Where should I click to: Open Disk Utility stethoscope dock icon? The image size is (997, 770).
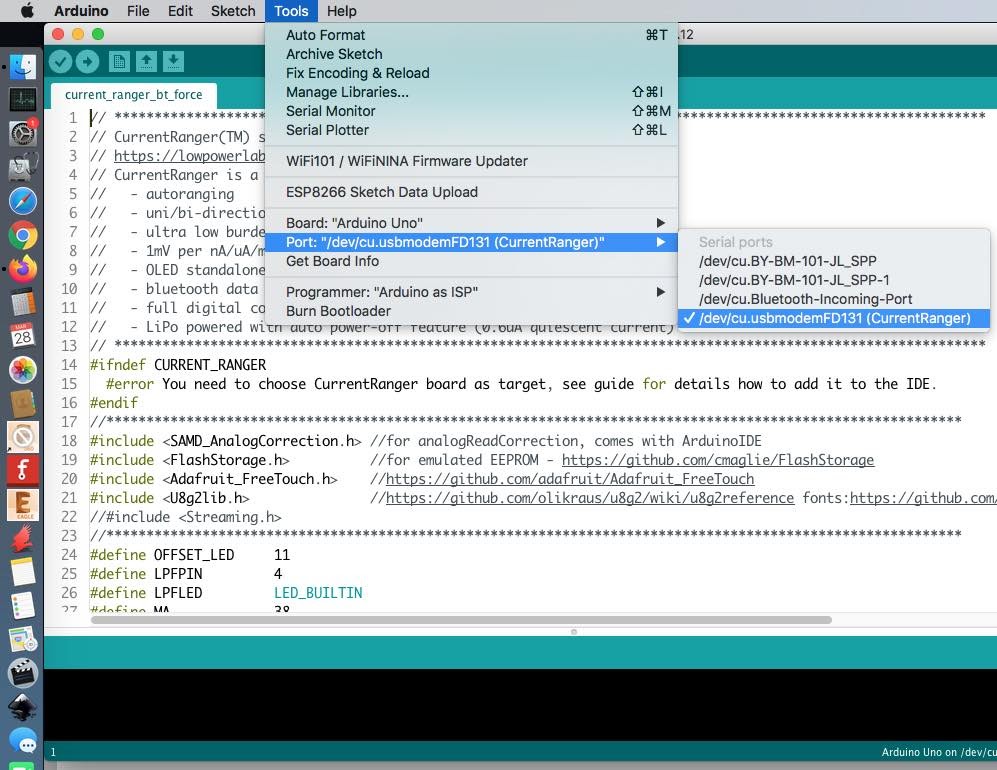[x=23, y=167]
